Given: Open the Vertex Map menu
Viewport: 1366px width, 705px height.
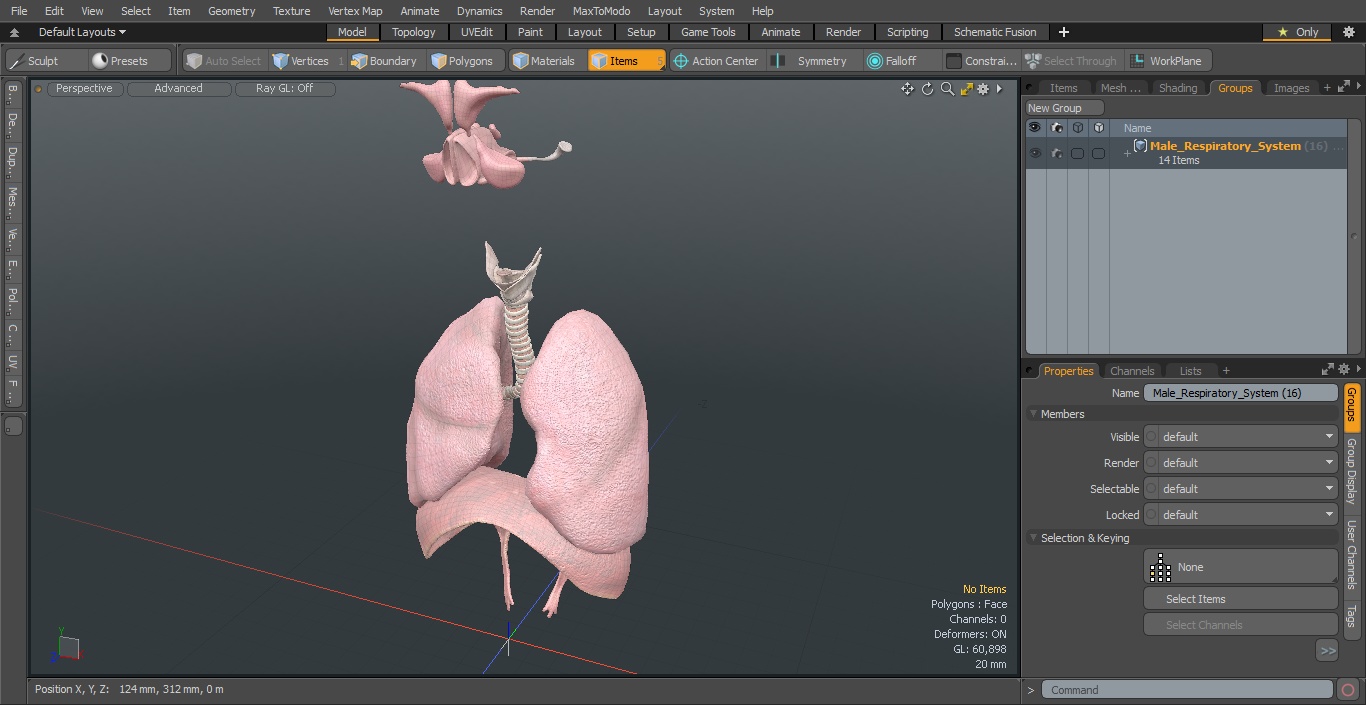Looking at the screenshot, I should [355, 11].
